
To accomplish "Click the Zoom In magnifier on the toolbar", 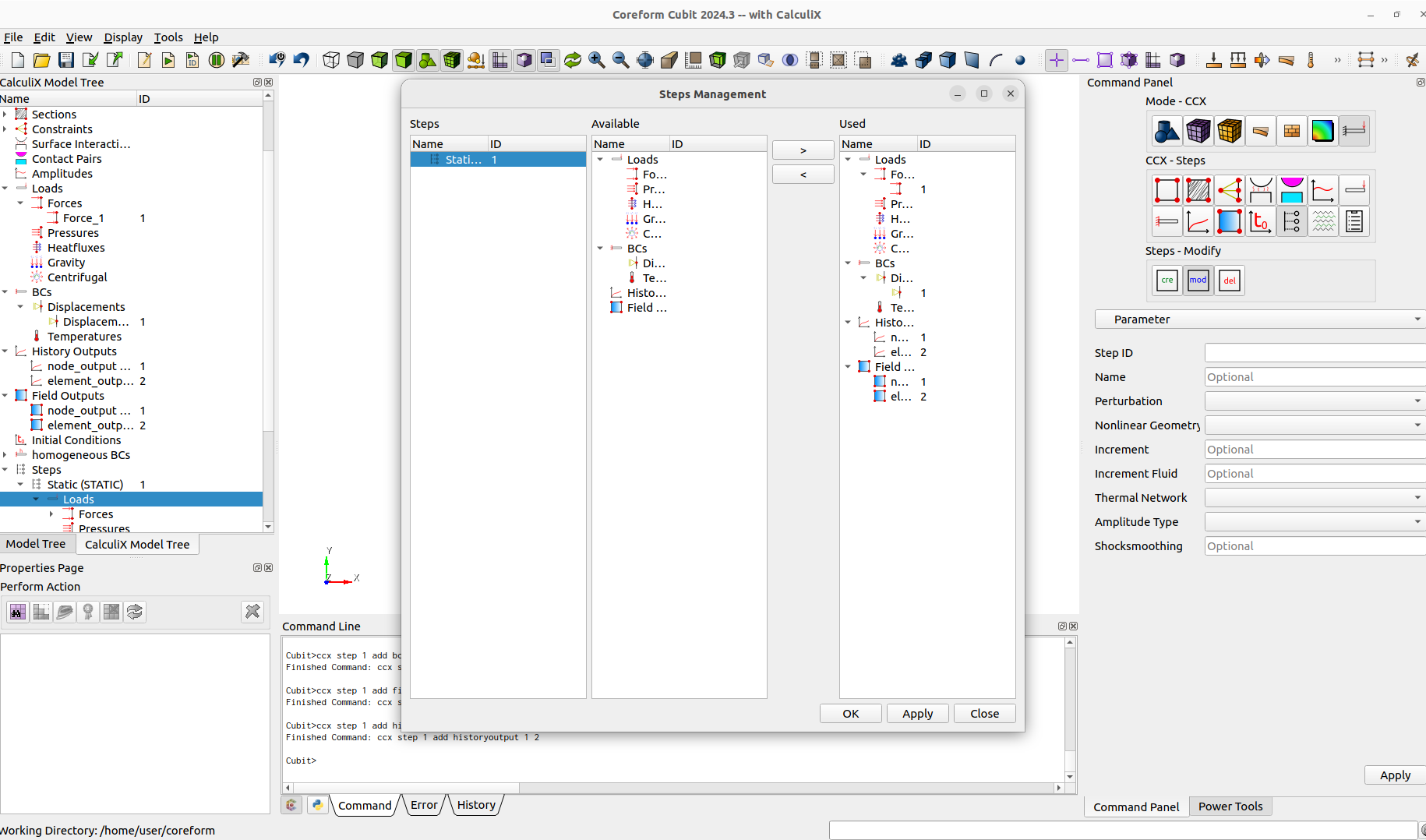I will [597, 60].
